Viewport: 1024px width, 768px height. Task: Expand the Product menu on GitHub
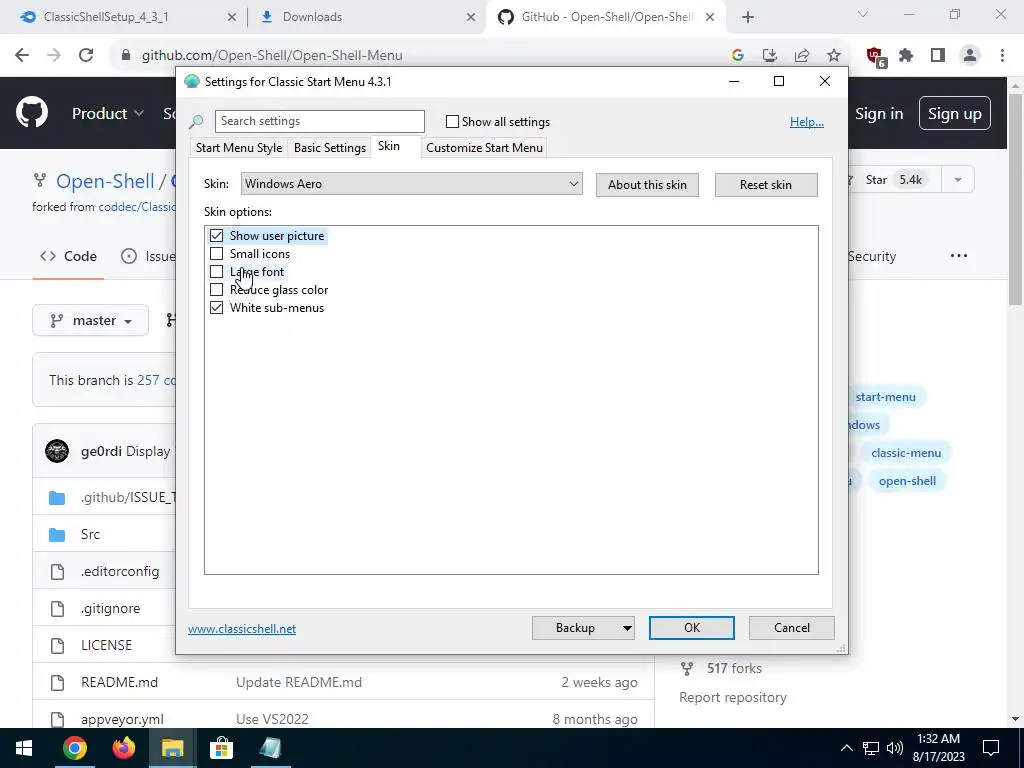(108, 114)
